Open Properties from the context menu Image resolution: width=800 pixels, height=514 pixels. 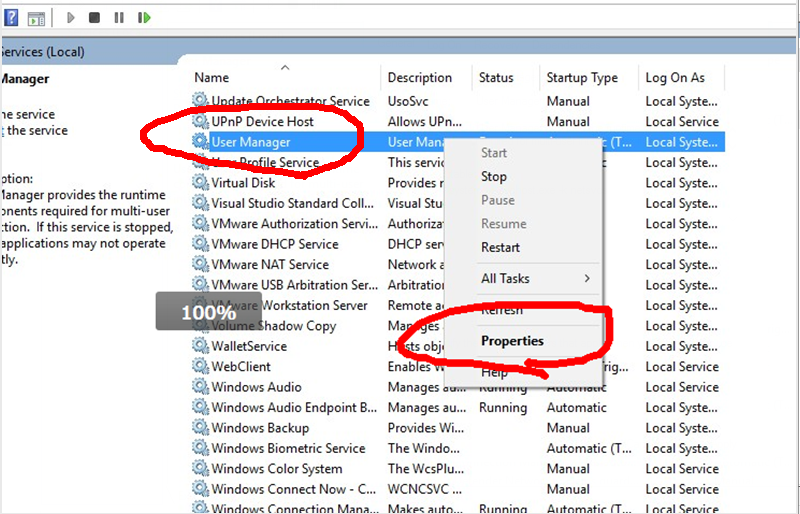coord(512,341)
